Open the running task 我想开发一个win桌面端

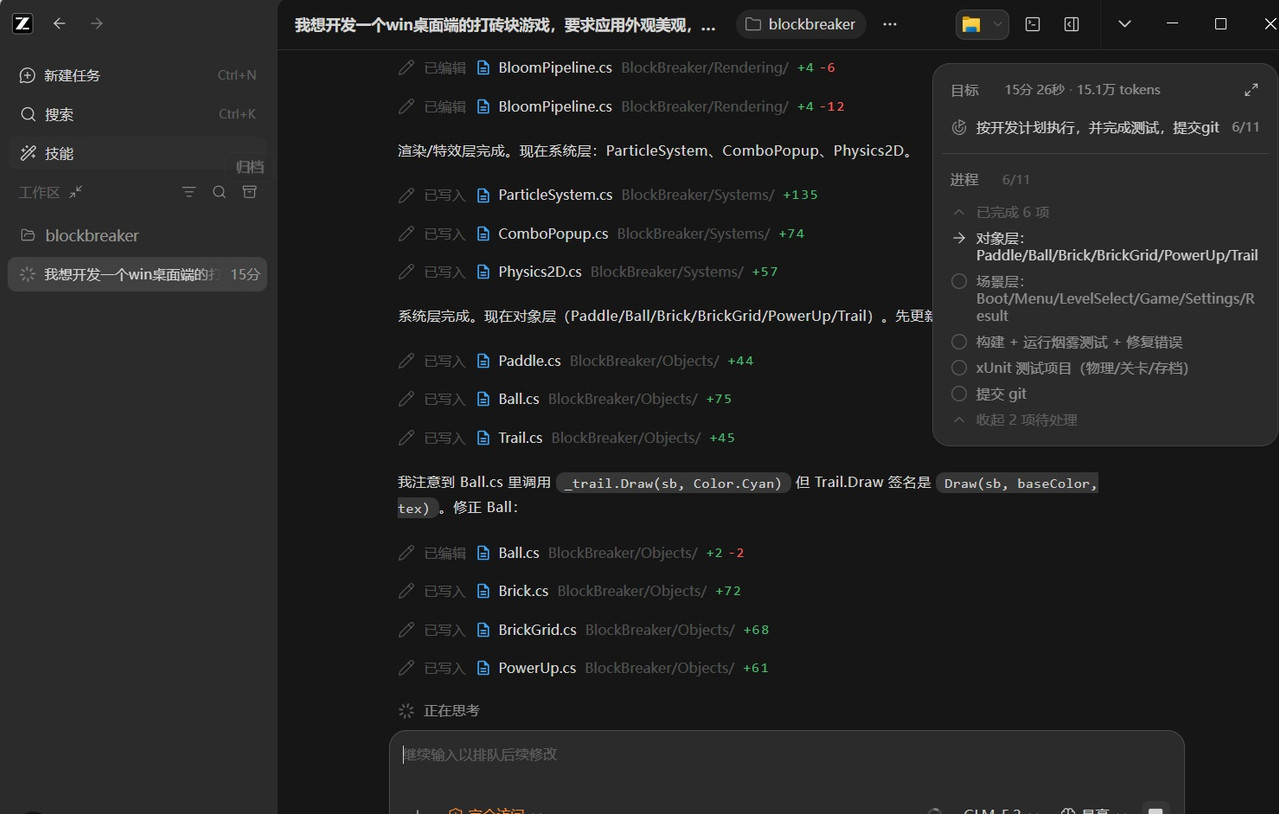point(138,274)
